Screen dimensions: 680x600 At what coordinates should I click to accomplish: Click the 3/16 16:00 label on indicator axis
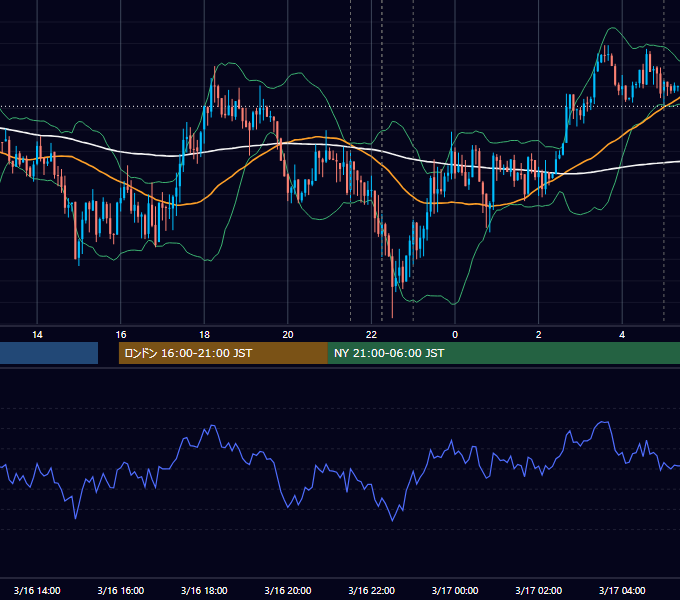pos(121,590)
